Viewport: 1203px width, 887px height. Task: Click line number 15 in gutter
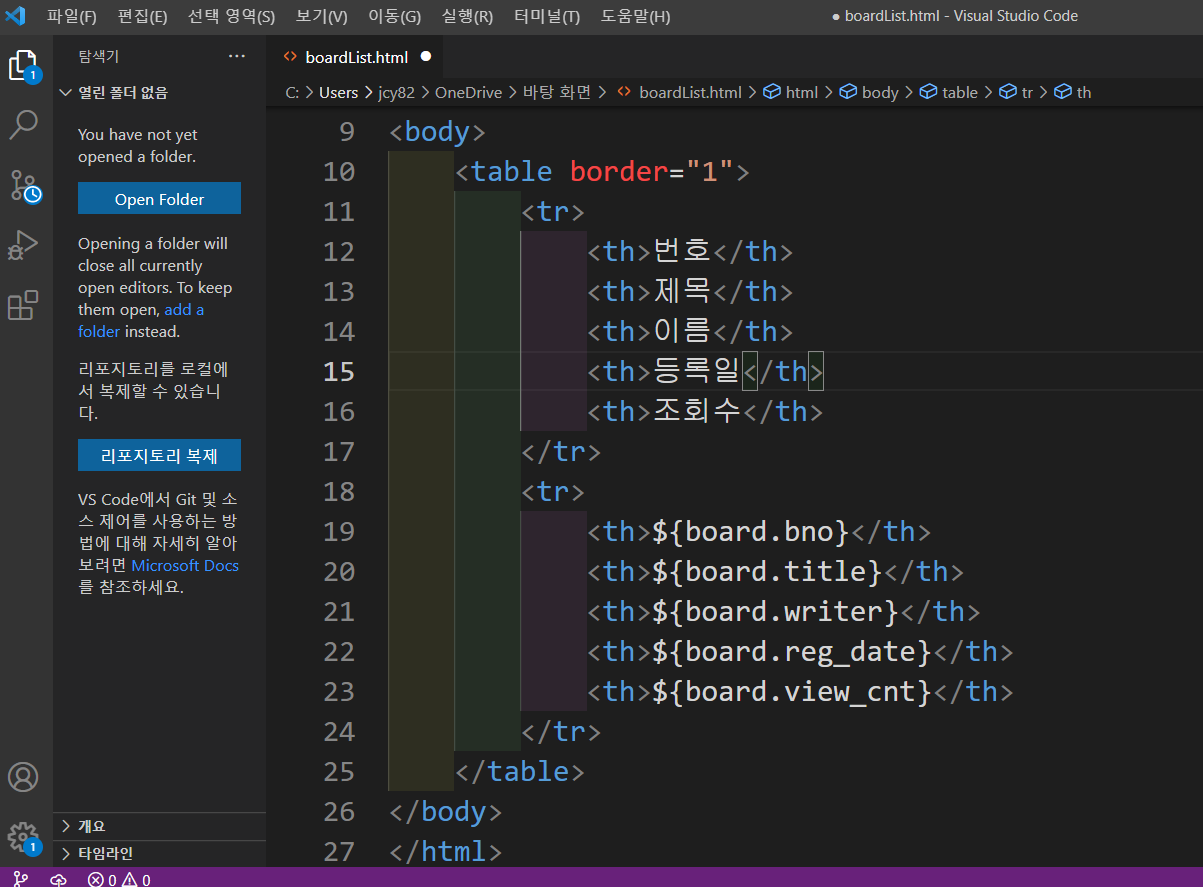(x=339, y=371)
